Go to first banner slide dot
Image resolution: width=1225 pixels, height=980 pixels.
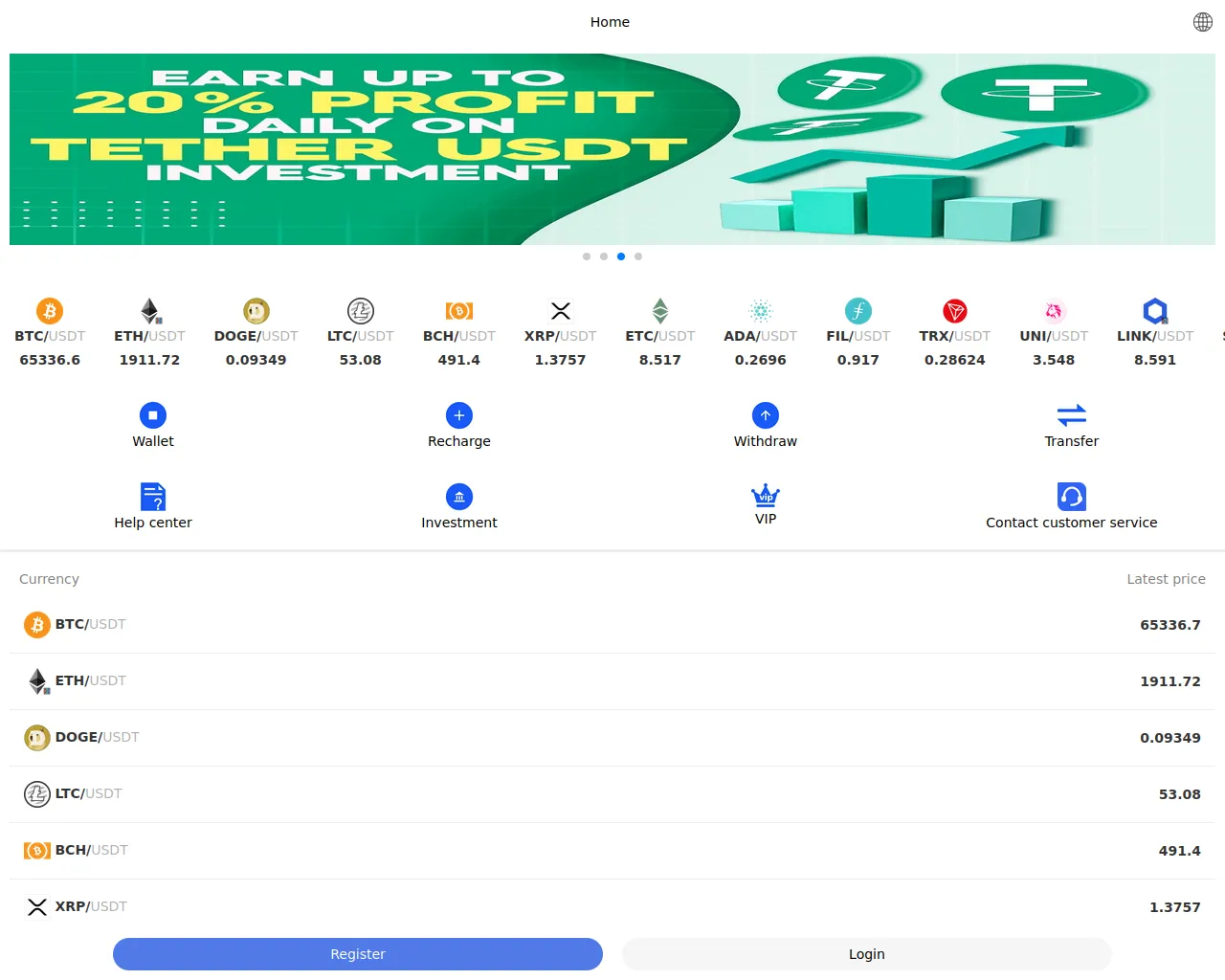[x=587, y=256]
